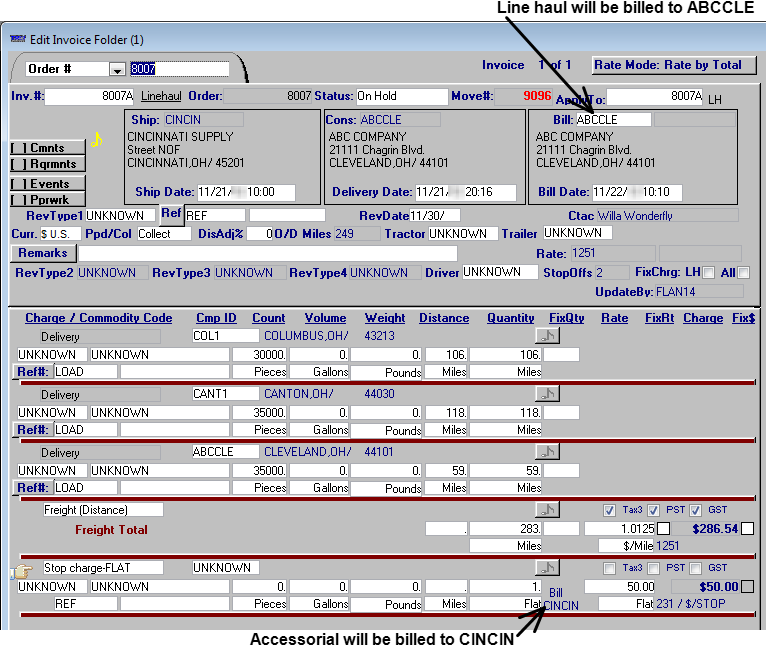Click the Trailer UNKNOWN field

[577, 233]
